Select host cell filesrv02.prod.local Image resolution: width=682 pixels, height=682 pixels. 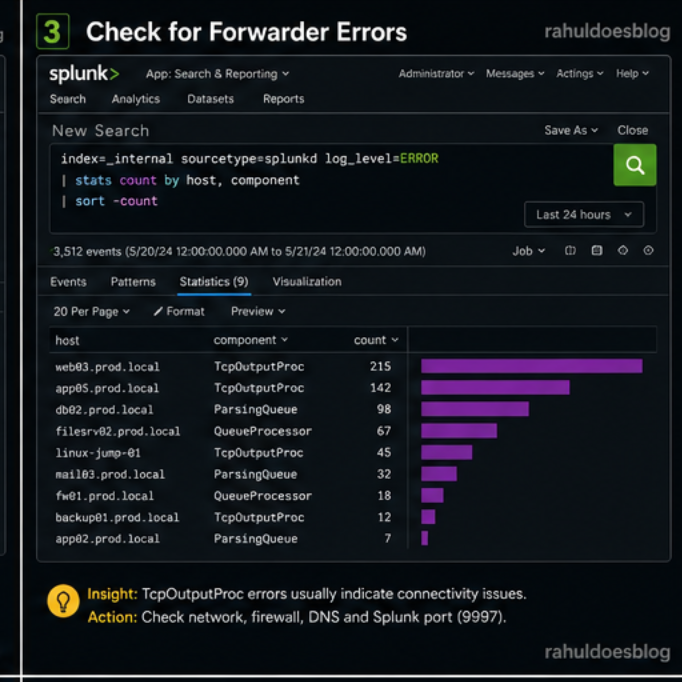[x=118, y=431]
